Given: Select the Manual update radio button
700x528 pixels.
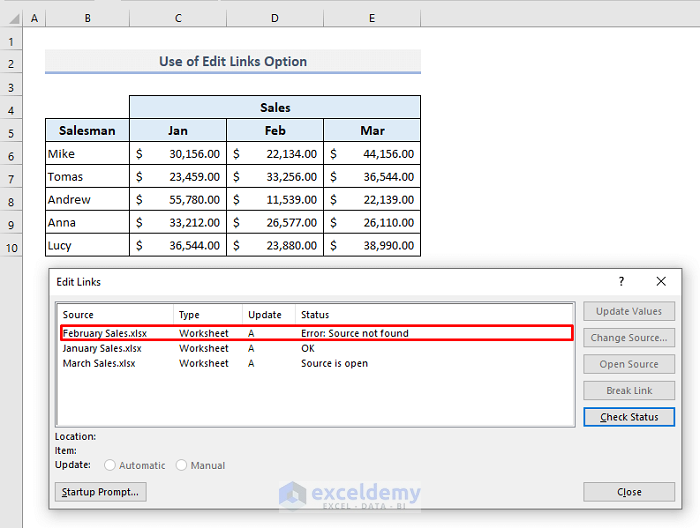Looking at the screenshot, I should point(181,466).
